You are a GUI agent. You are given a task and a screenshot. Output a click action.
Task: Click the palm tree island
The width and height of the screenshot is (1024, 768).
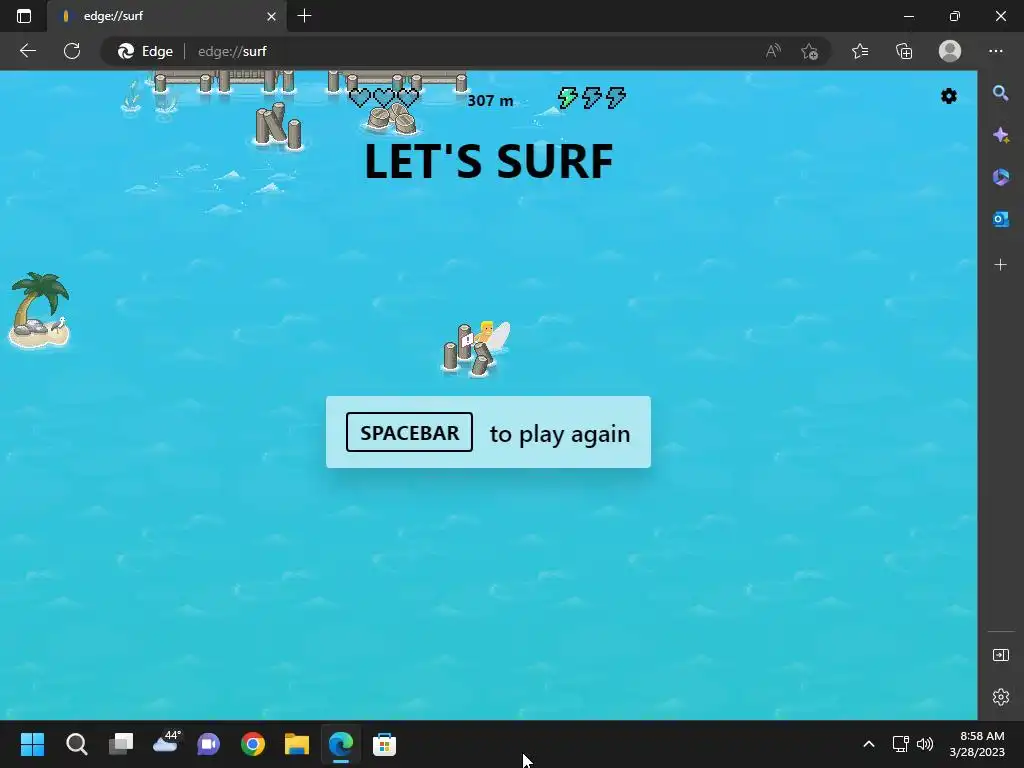(39, 310)
